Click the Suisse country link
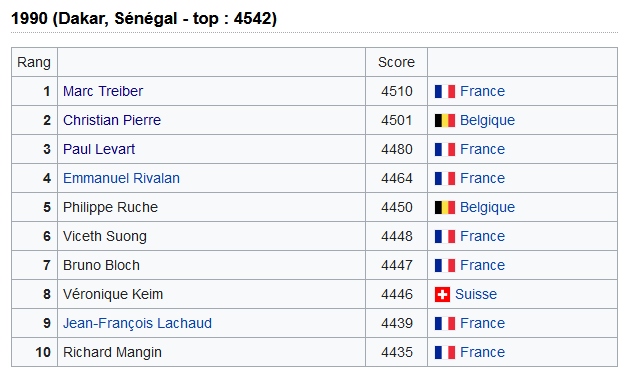628x376 pixels. pos(476,294)
